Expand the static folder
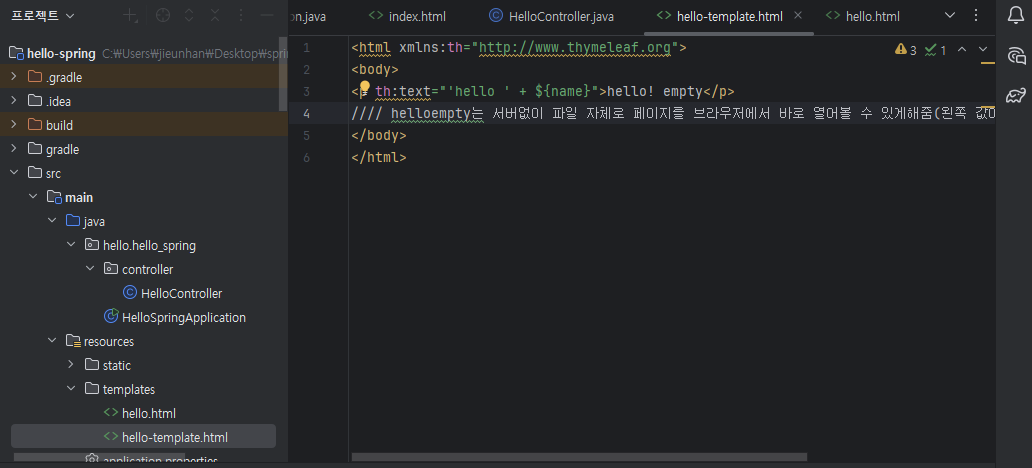The image size is (1032, 468). point(71,365)
